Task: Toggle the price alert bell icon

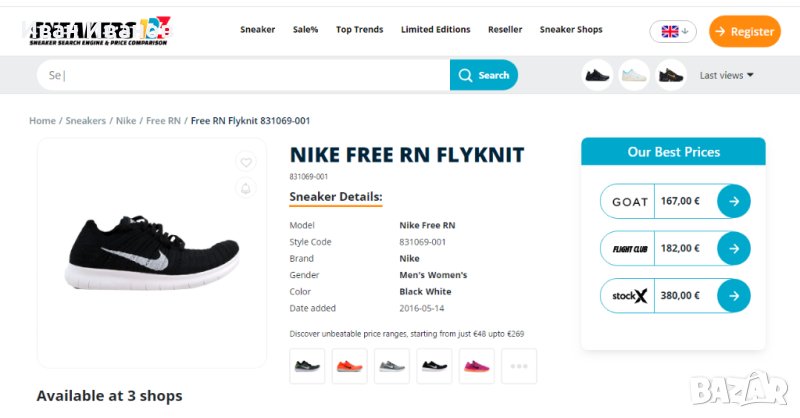Action: [246, 188]
